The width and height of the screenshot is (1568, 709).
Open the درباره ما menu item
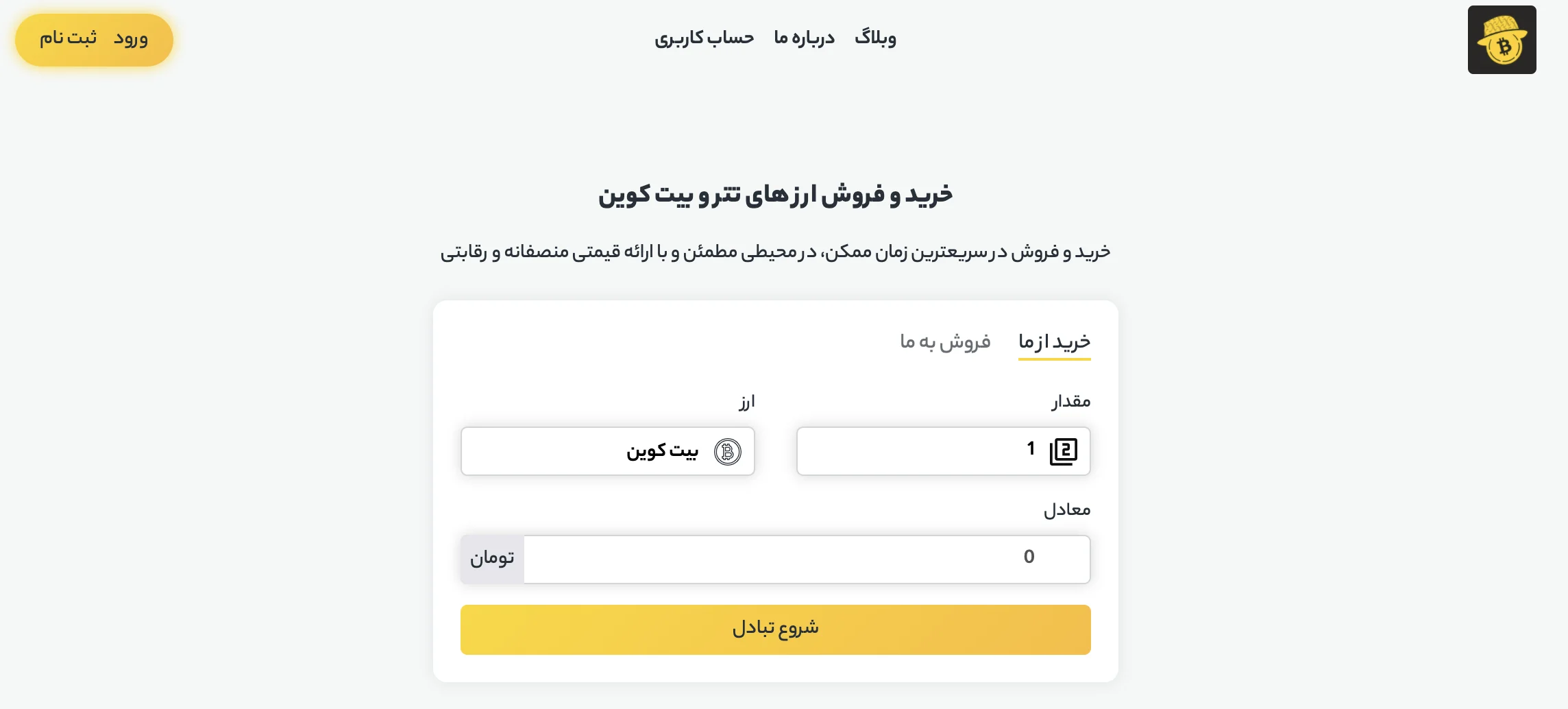804,37
